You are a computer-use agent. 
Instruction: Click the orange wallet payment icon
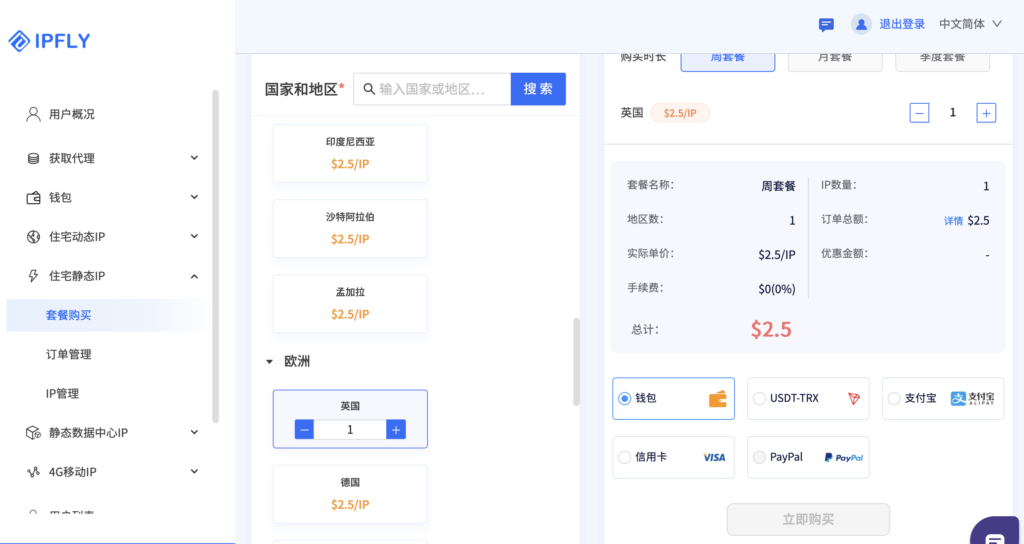pos(718,398)
